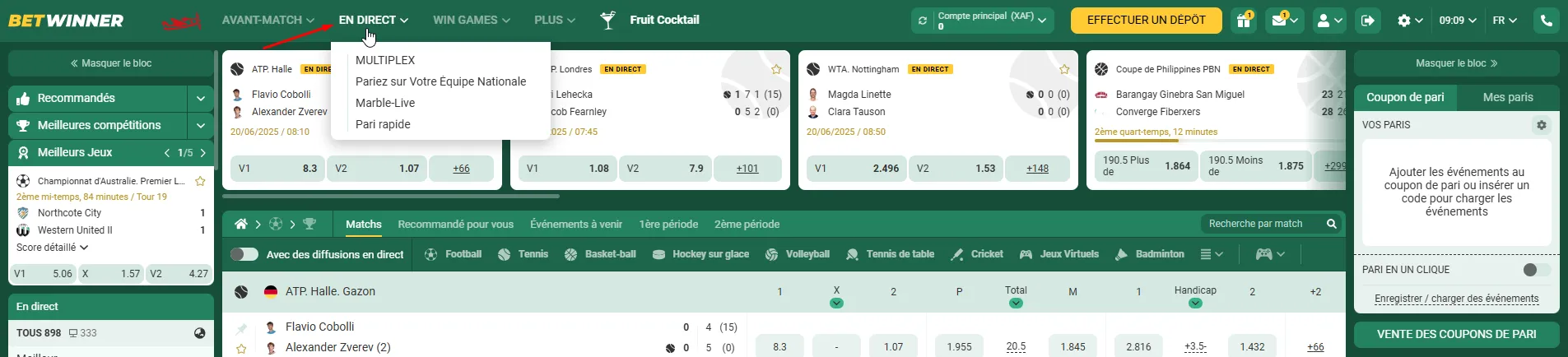Image resolution: width=1568 pixels, height=357 pixels.
Task: Expand Score détaillé
Action: click(53, 248)
